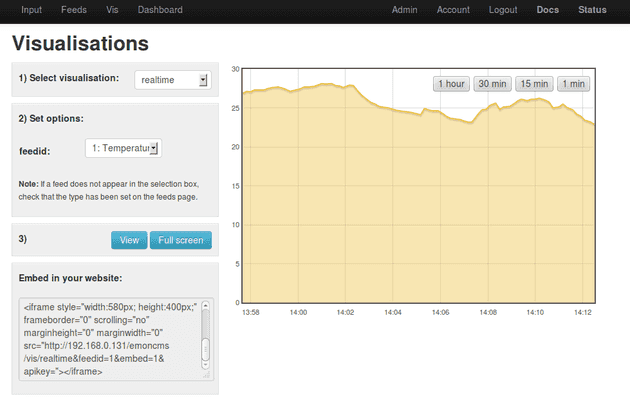Screen dimensions: 630x414
Task: Open the Dashboard page
Action: [x=160, y=10]
